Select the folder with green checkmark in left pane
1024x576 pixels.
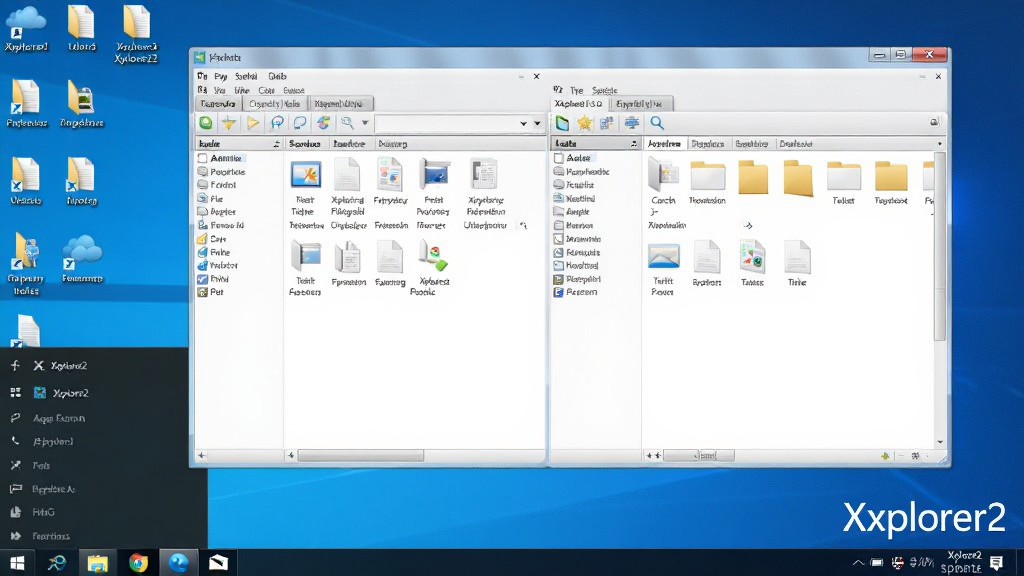coord(433,256)
